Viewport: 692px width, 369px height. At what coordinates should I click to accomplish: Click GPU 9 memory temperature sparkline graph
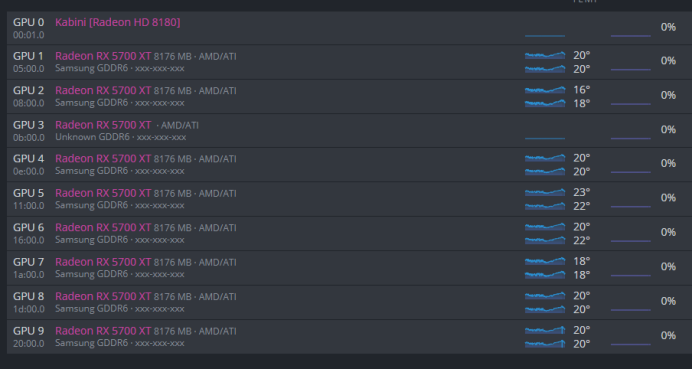545,344
